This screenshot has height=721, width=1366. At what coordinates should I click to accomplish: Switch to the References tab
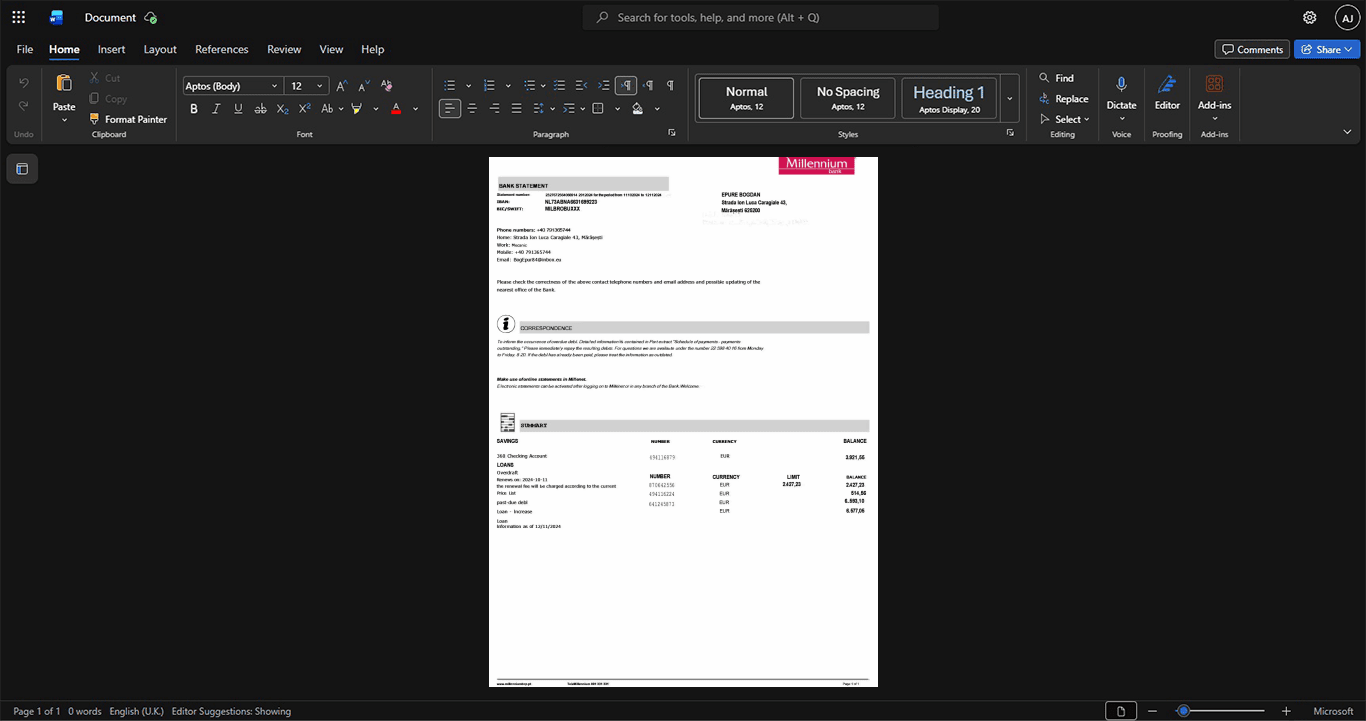click(222, 49)
